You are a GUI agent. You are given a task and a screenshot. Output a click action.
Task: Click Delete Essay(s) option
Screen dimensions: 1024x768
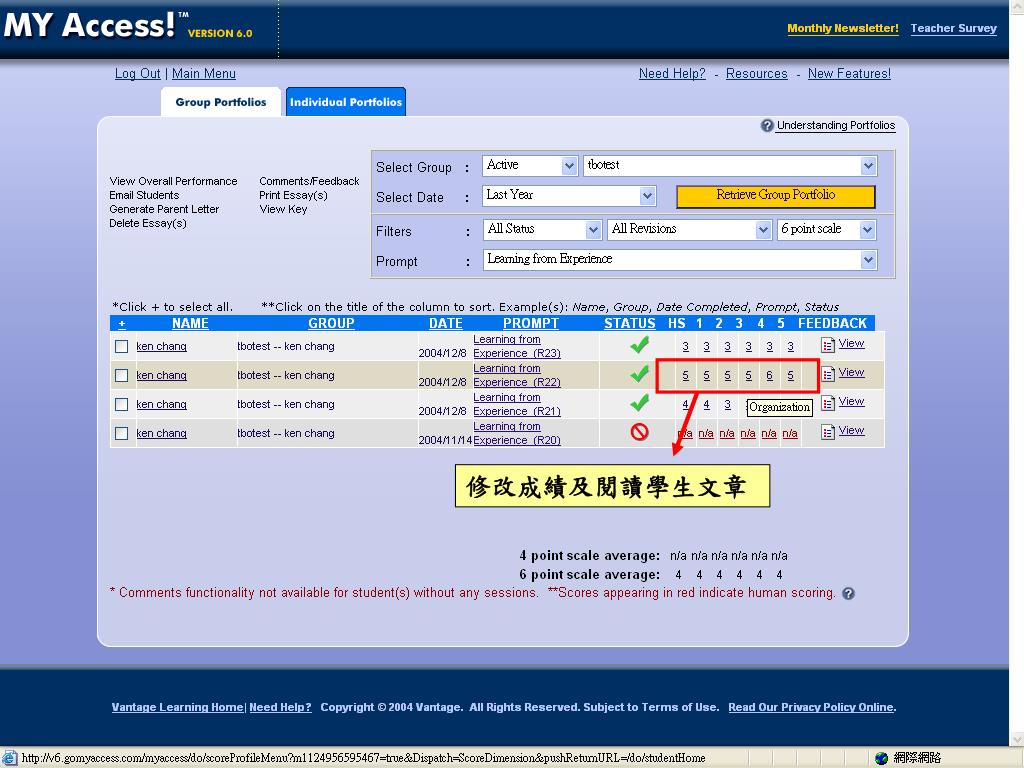tap(148, 223)
